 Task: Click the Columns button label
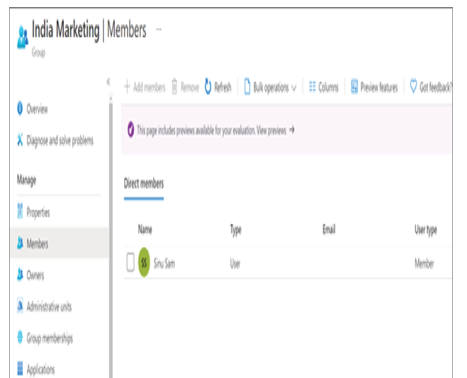tap(328, 87)
